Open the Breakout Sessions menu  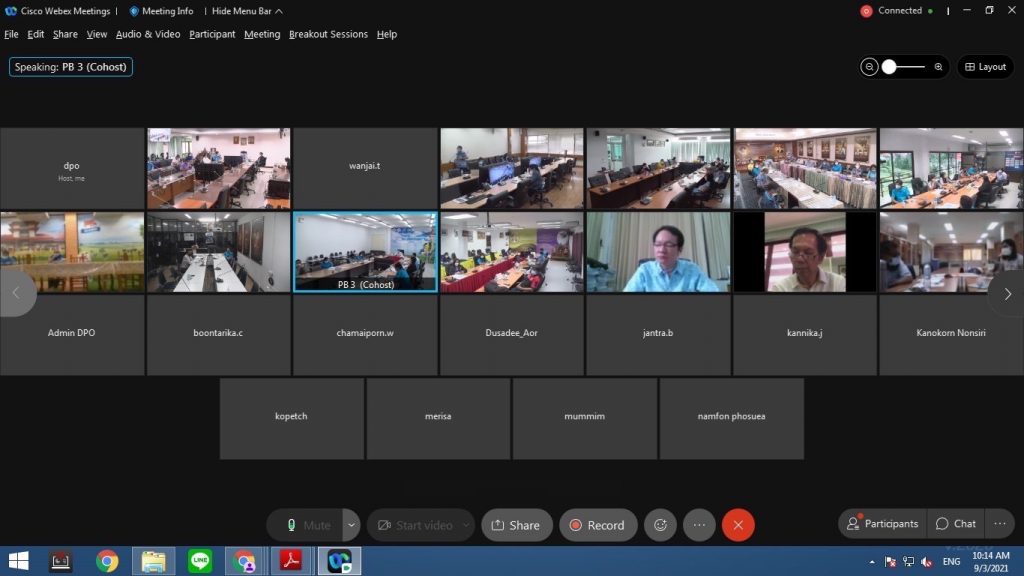[x=328, y=34]
